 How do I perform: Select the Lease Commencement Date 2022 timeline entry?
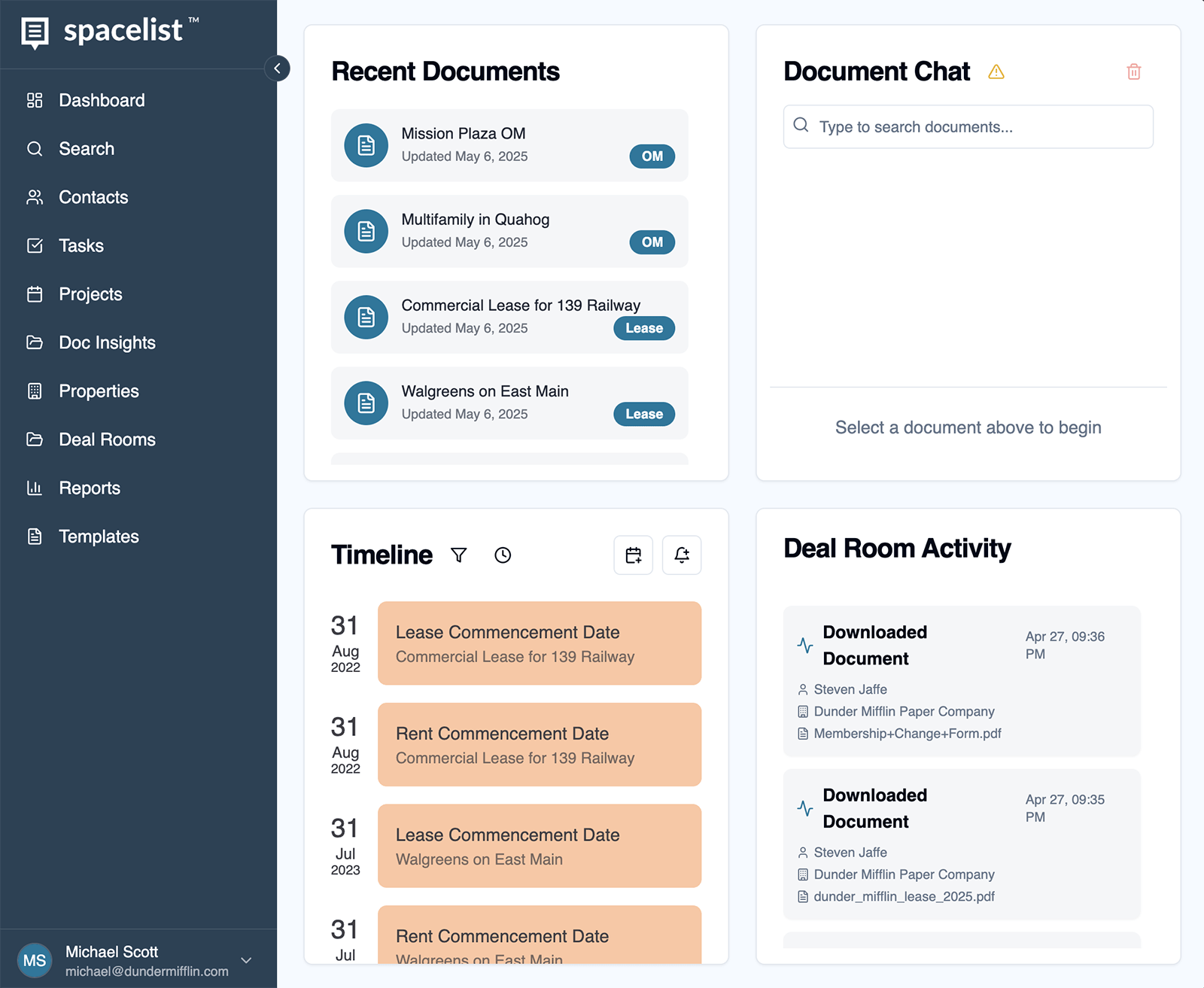[539, 643]
